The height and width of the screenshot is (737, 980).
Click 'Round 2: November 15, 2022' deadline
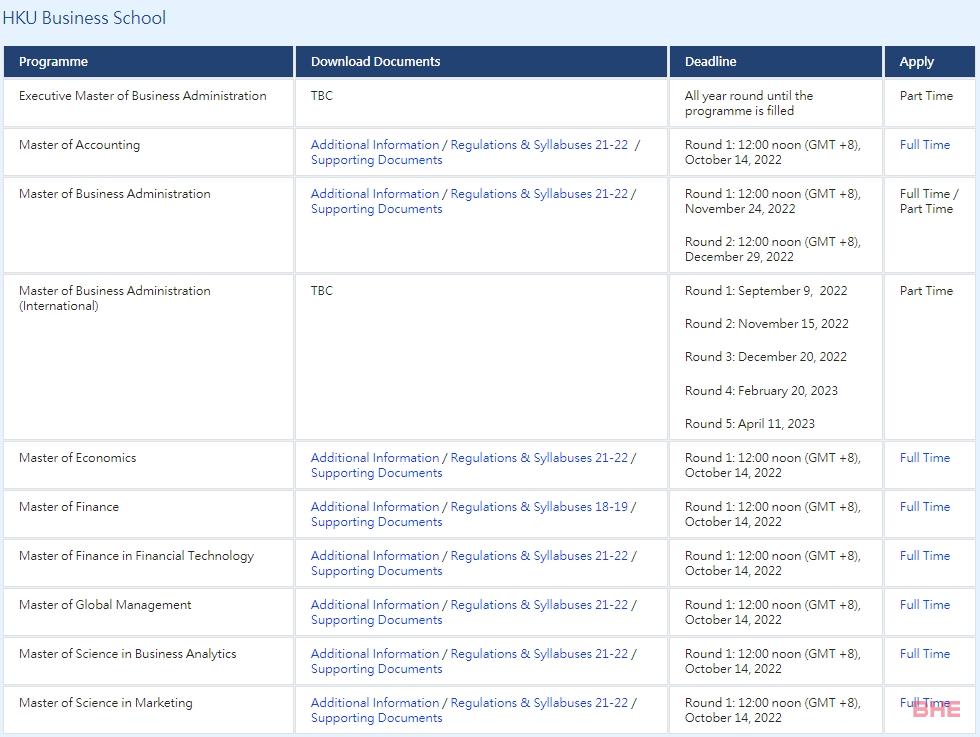point(767,324)
